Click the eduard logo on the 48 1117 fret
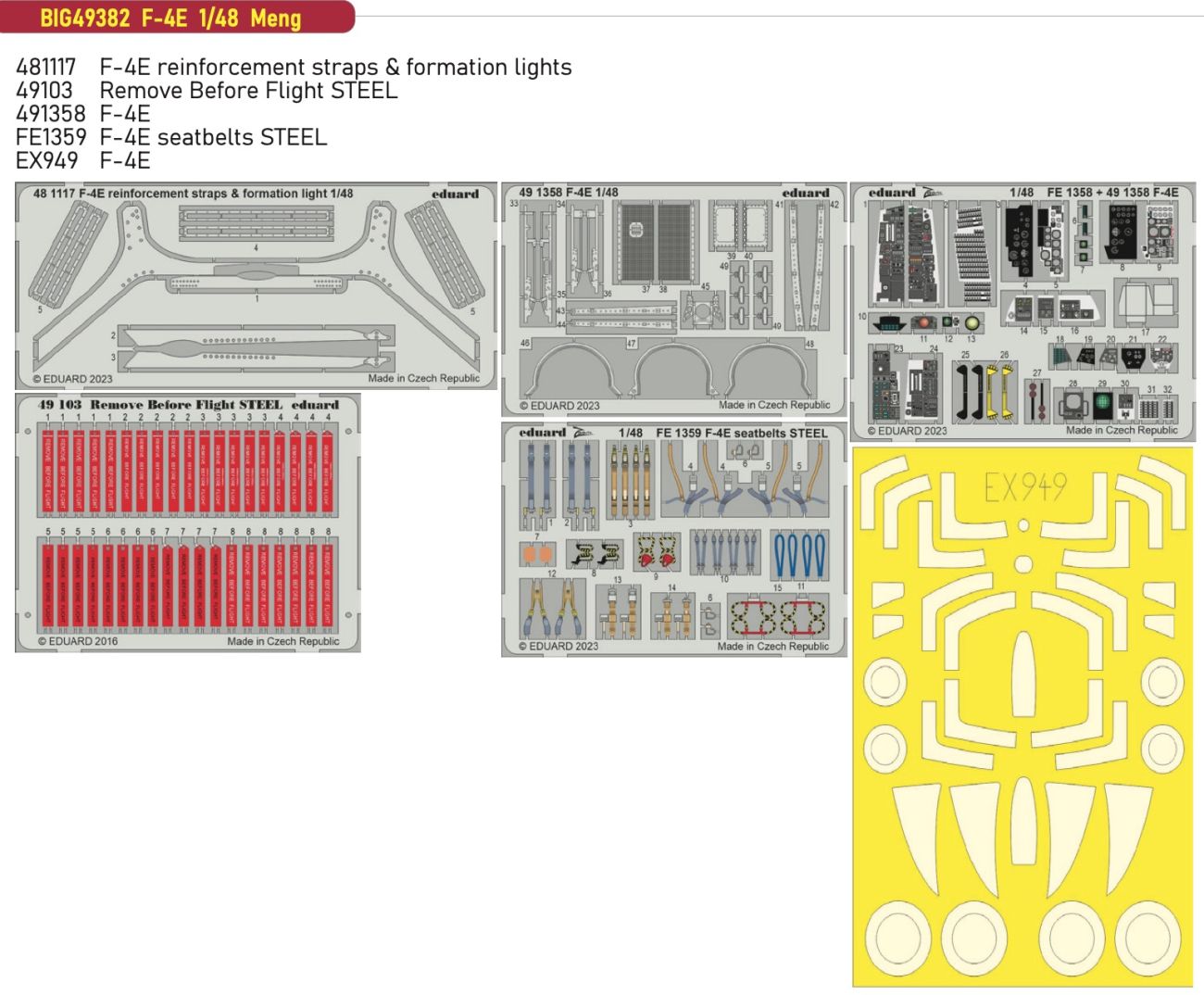The width and height of the screenshot is (1204, 995). pos(455,195)
